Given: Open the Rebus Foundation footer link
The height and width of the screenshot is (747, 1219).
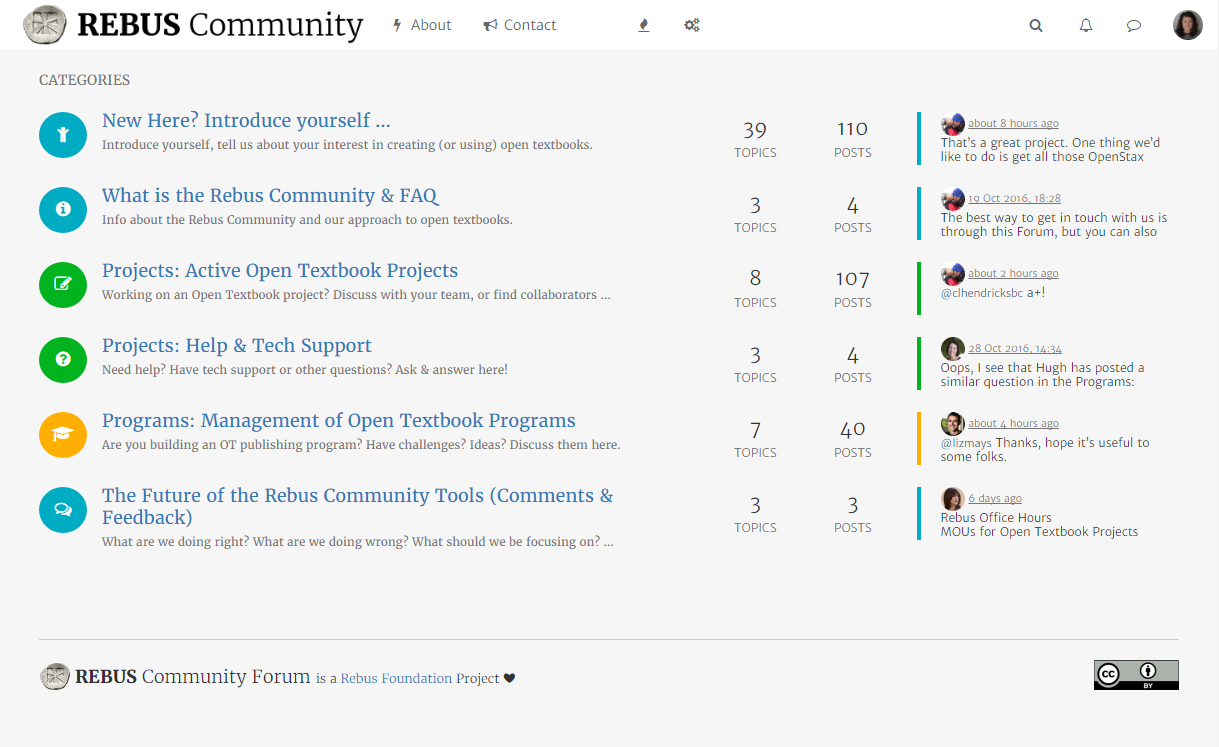Looking at the screenshot, I should (396, 678).
